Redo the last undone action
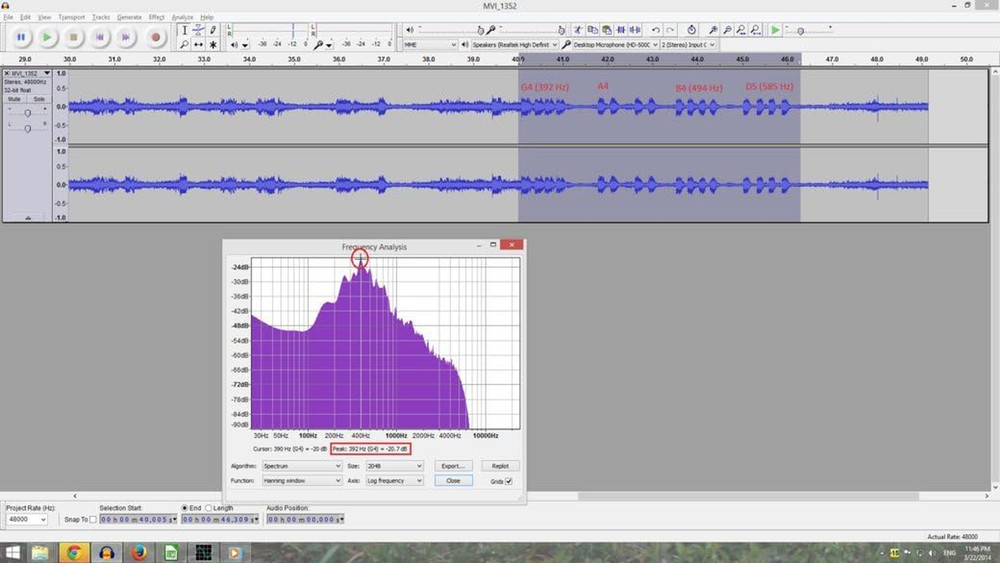 (670, 30)
